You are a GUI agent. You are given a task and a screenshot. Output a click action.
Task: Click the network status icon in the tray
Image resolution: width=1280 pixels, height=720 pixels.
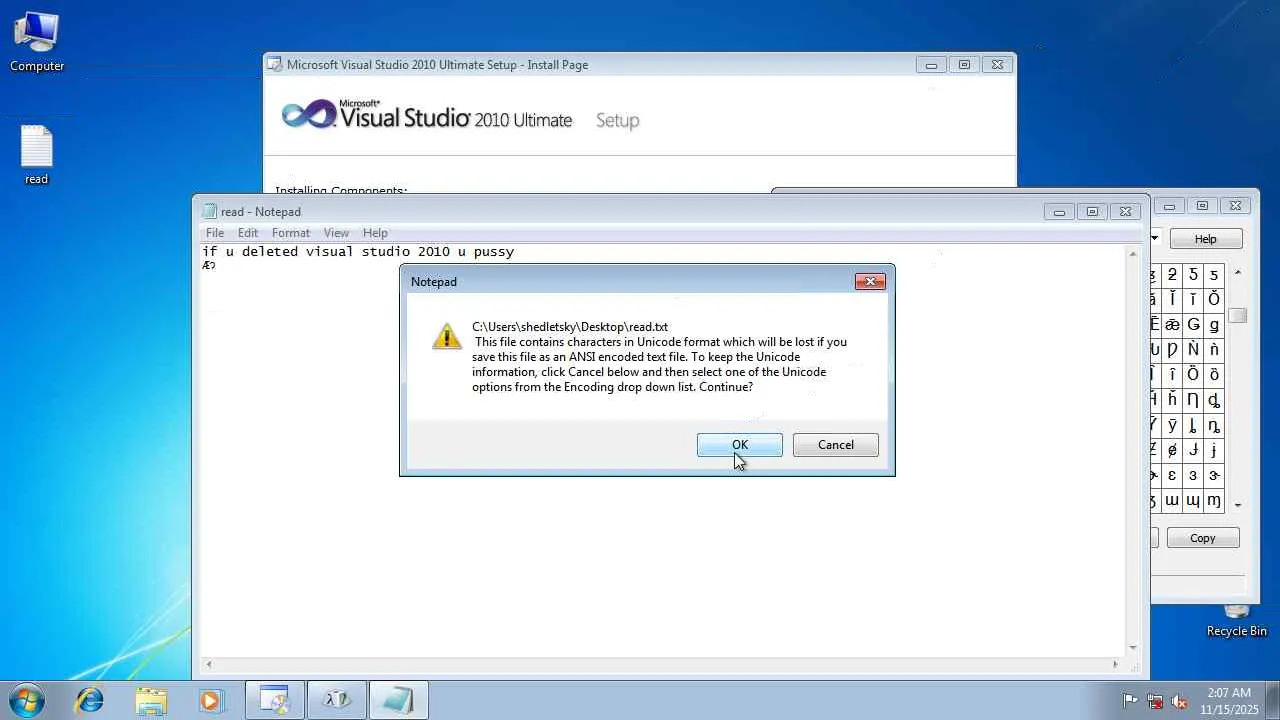pos(1155,701)
